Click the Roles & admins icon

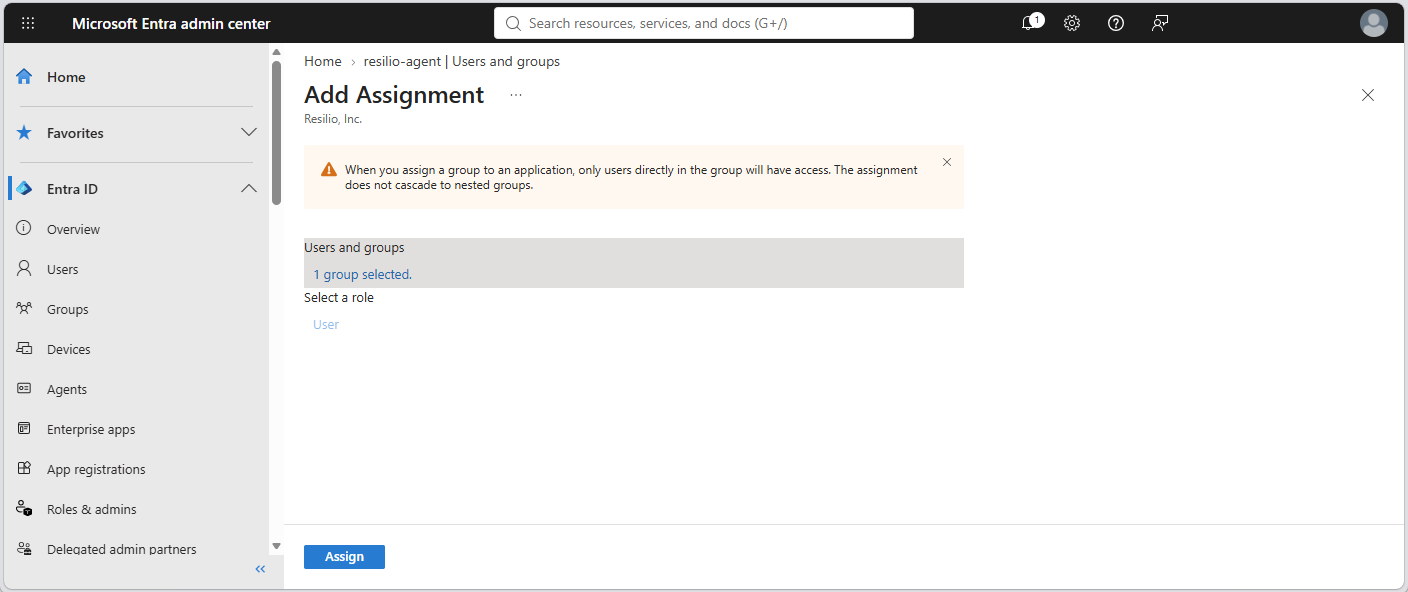tap(24, 509)
